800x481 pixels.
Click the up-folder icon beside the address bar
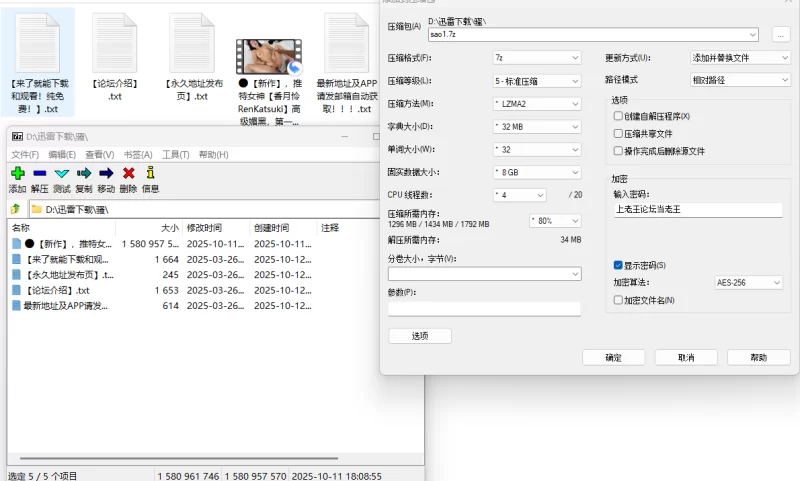pos(15,209)
